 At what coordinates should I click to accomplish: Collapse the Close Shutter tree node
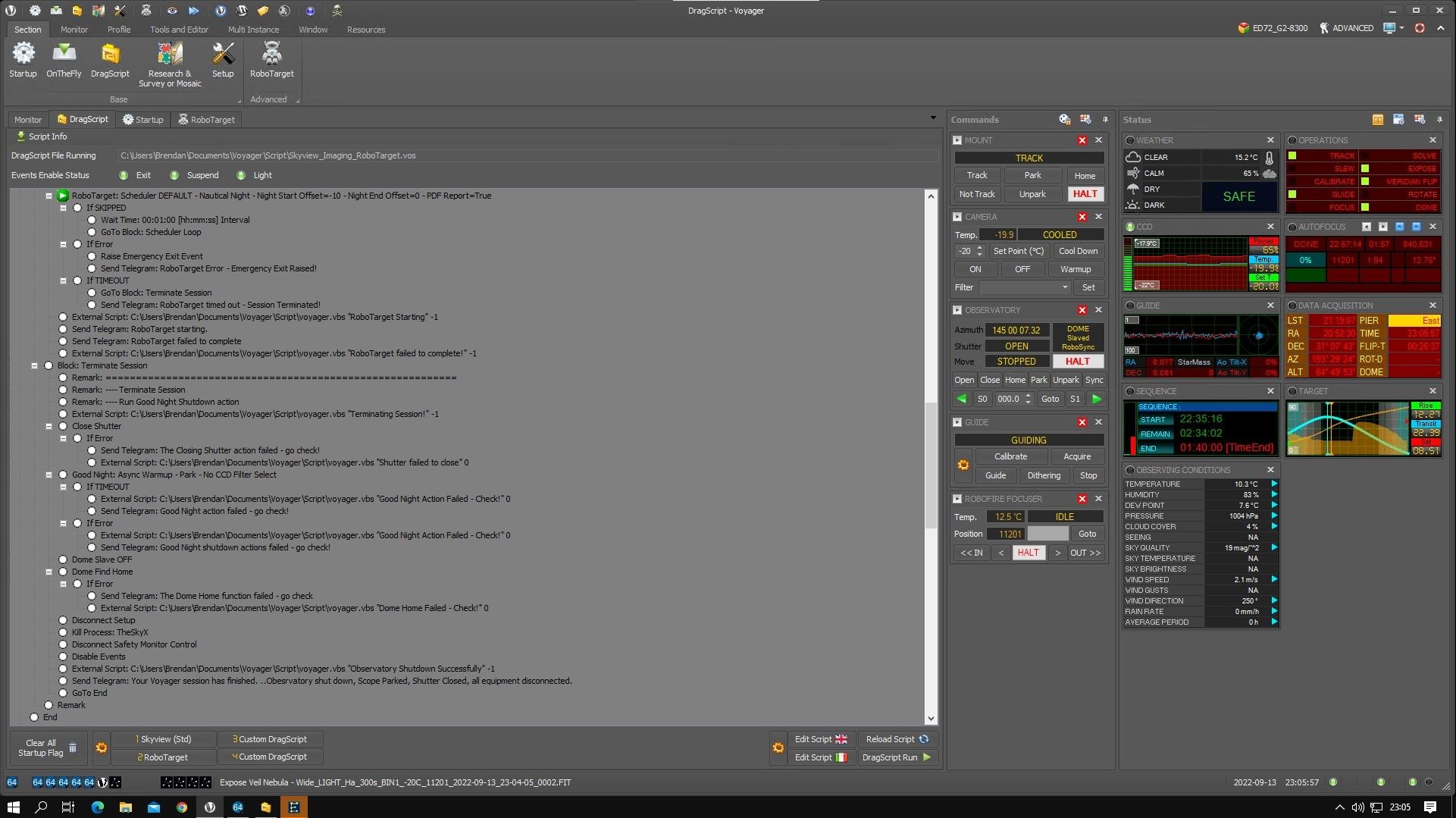(49, 426)
